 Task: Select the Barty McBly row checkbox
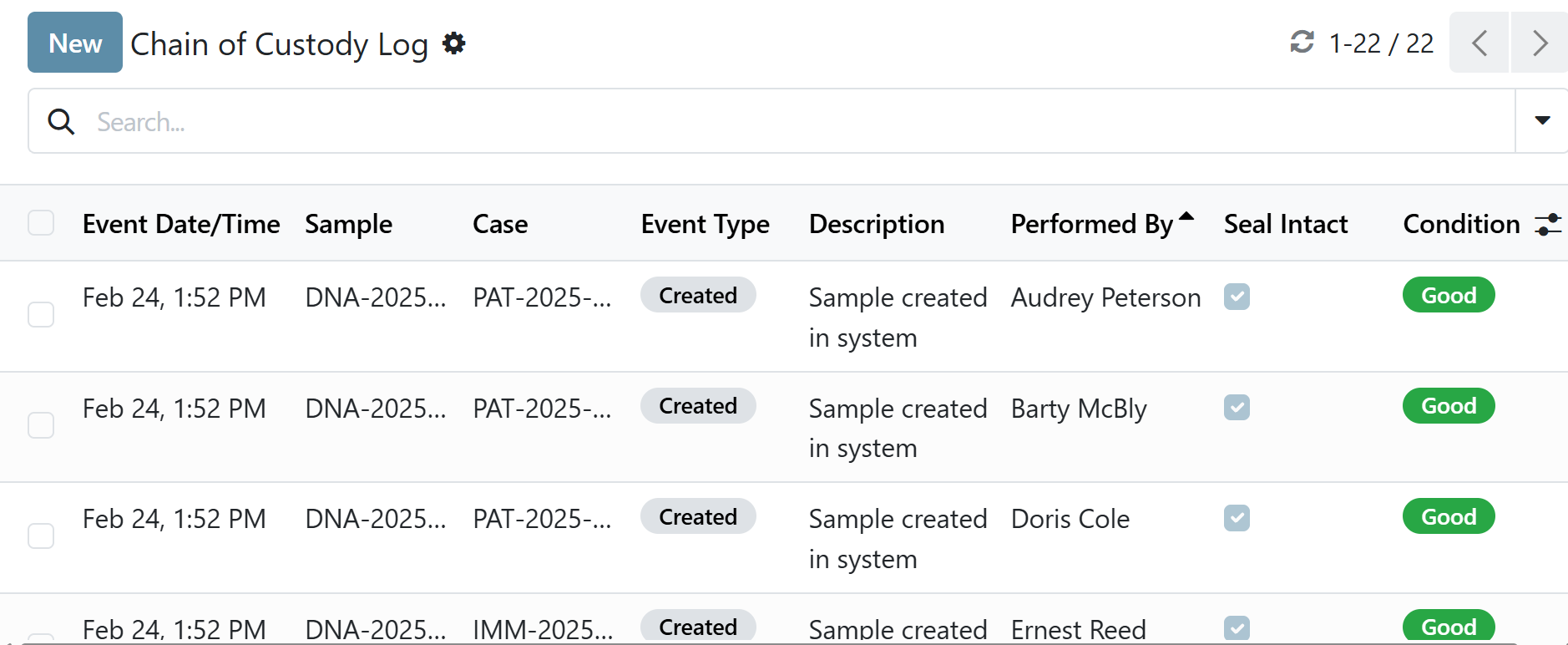coord(41,425)
